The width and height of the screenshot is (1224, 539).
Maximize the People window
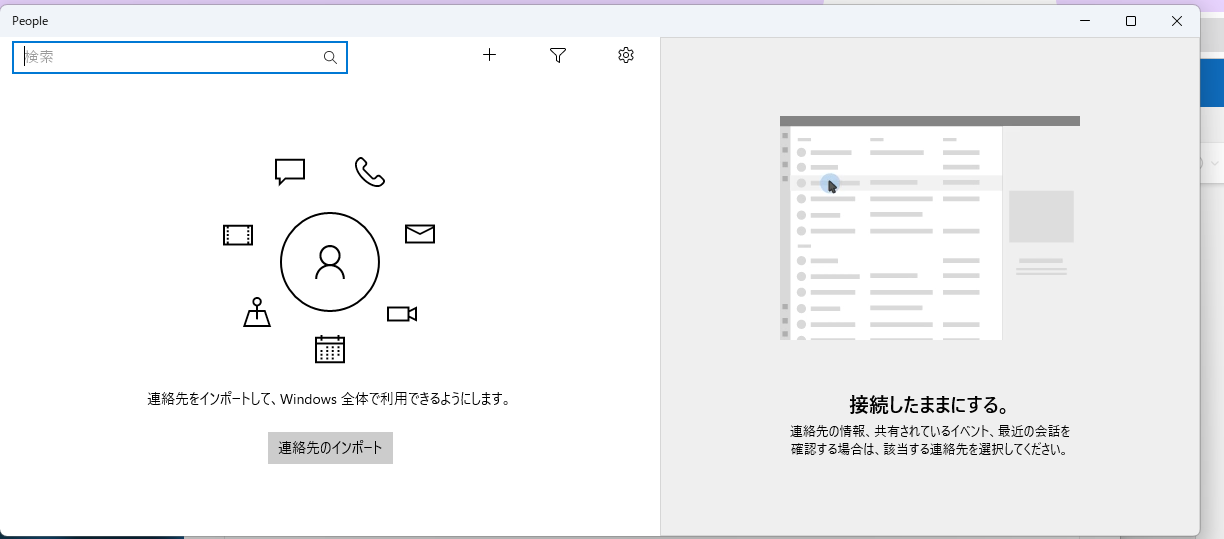1131,21
